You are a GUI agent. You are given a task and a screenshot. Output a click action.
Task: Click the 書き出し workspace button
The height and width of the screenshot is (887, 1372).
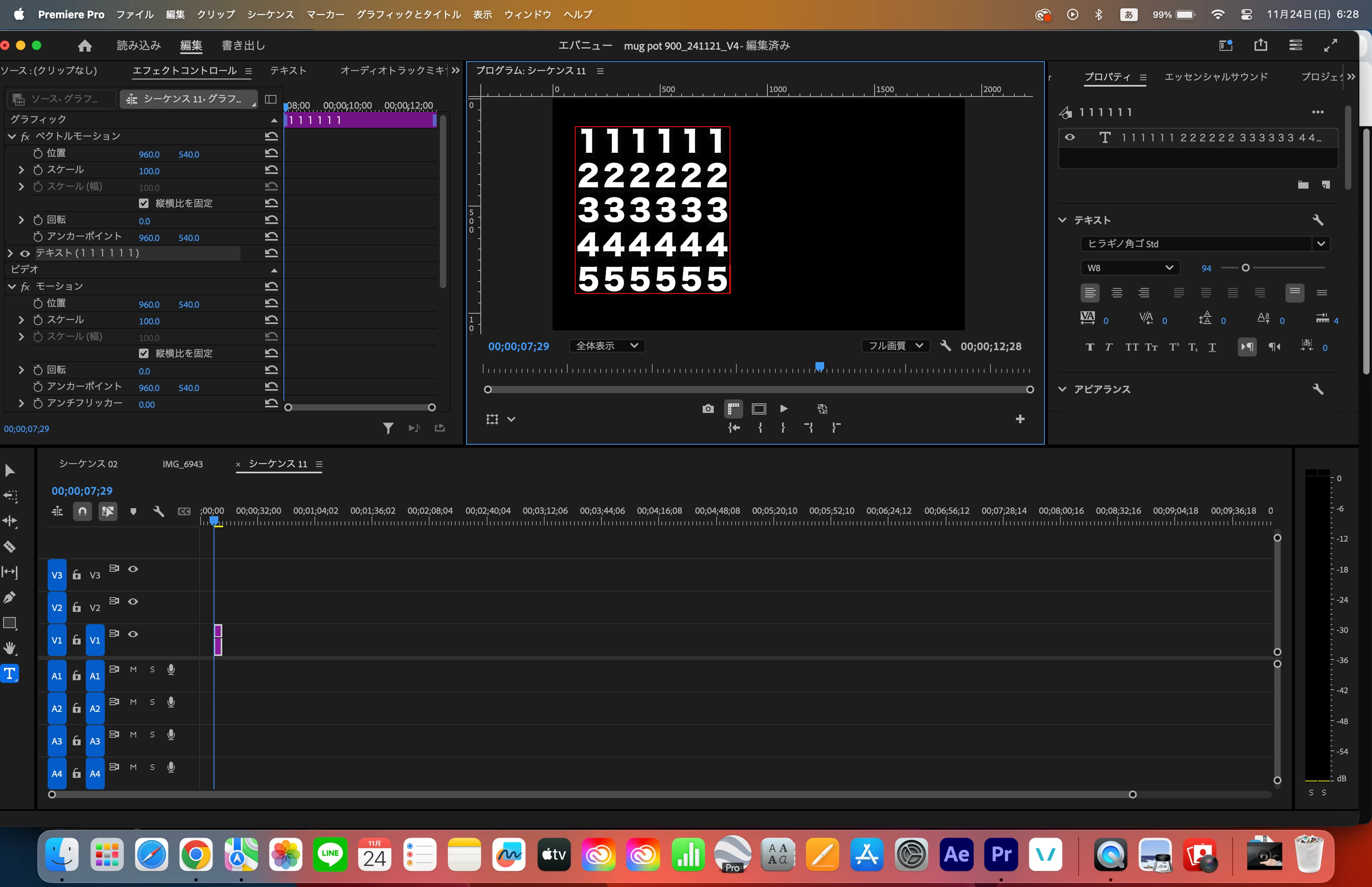243,46
